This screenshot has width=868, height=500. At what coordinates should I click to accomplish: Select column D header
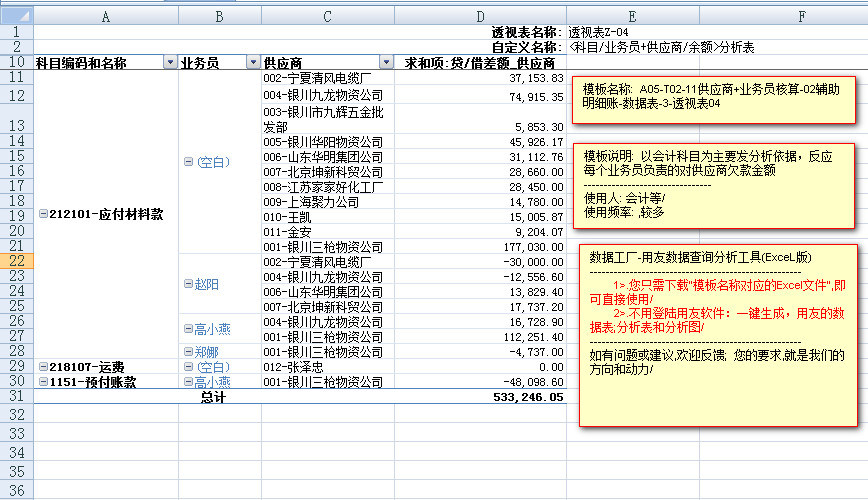480,17
